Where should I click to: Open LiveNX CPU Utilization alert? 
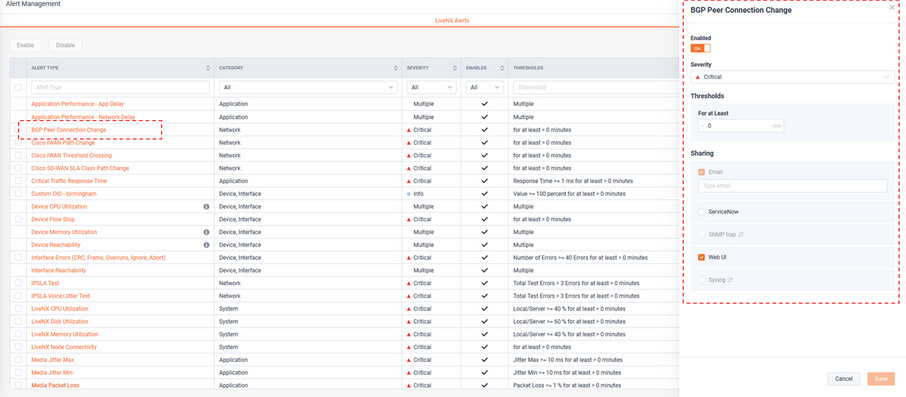tap(60, 309)
